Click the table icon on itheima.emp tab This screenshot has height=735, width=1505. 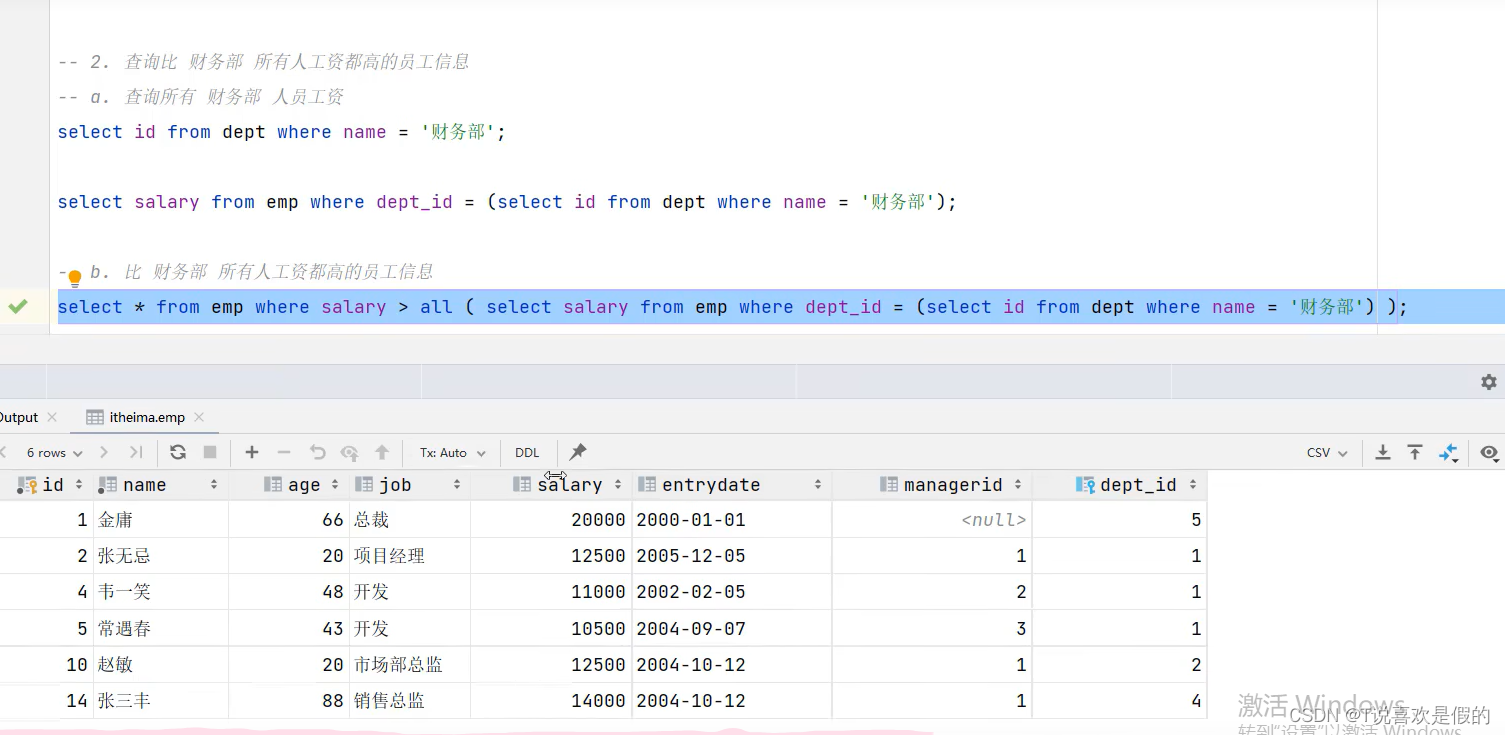[x=95, y=417]
